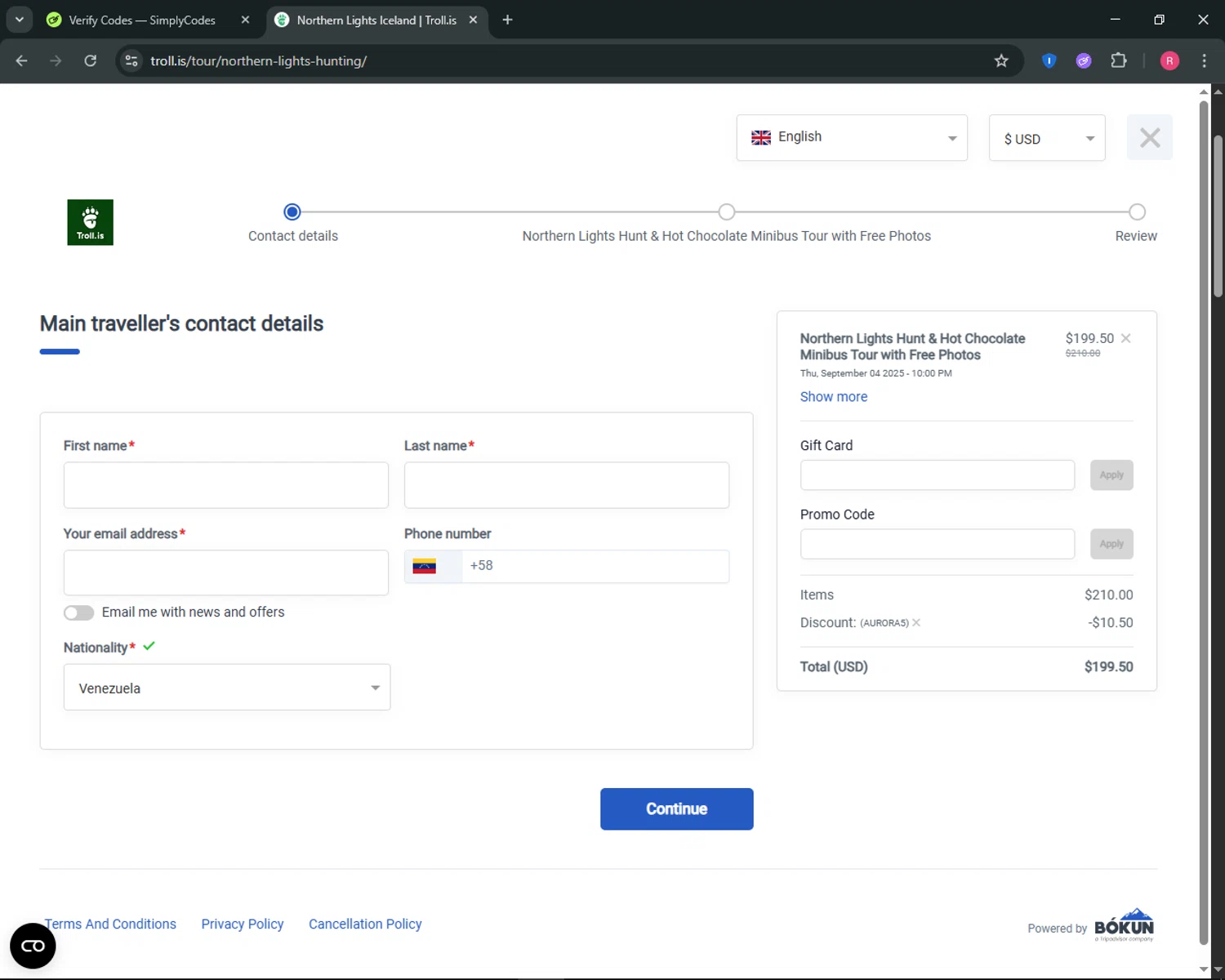Open Cancellation Policy link
Image resolution: width=1225 pixels, height=980 pixels.
click(365, 924)
